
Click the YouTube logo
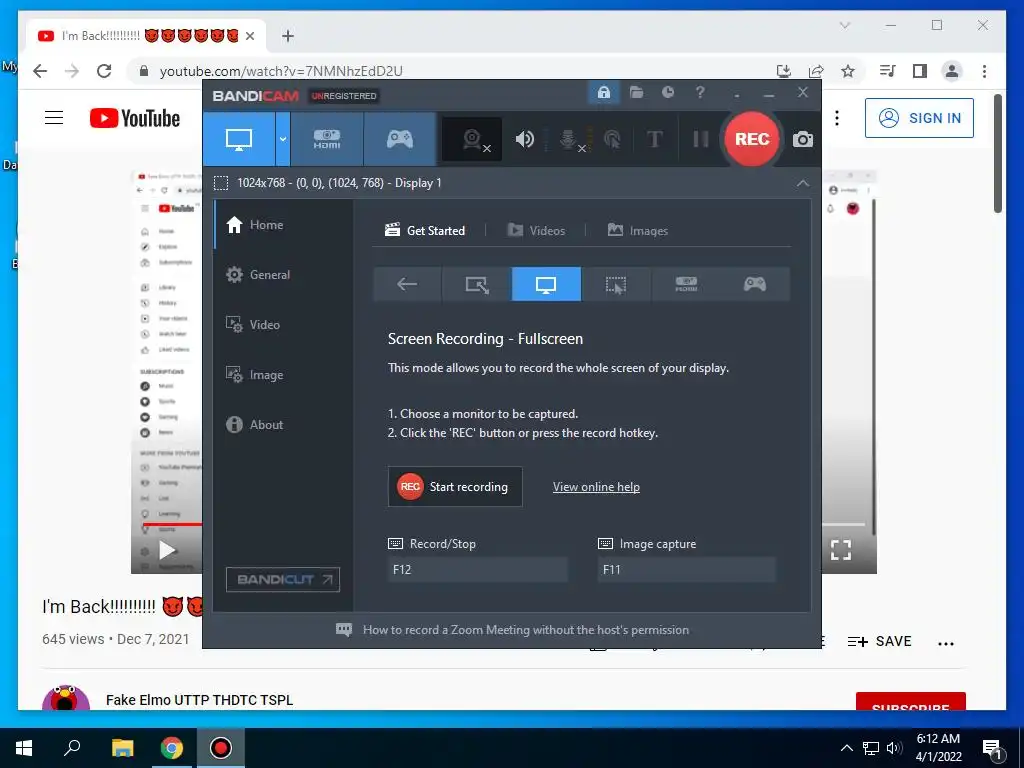(x=135, y=118)
